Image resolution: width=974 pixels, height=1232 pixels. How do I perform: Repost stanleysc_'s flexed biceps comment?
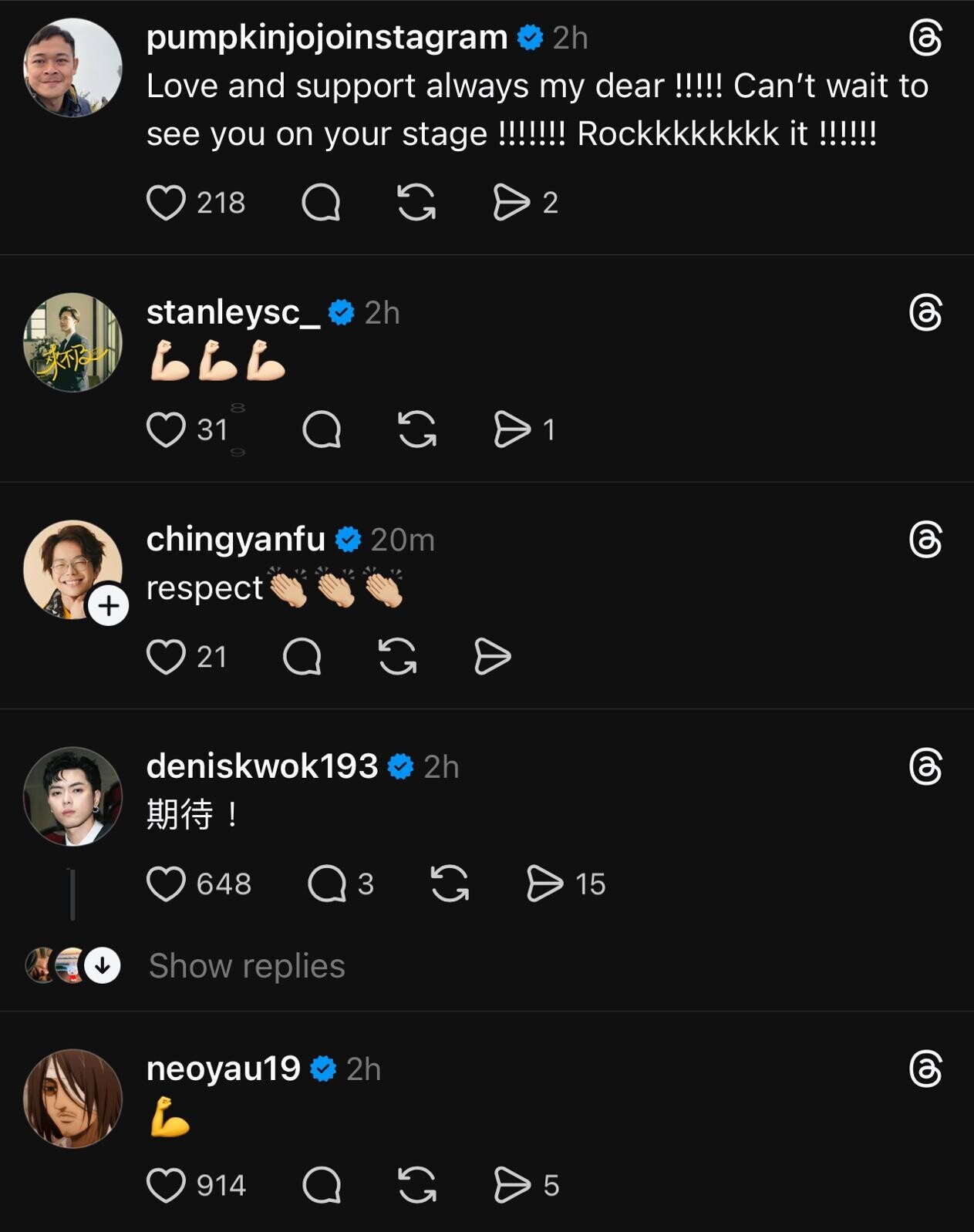417,429
